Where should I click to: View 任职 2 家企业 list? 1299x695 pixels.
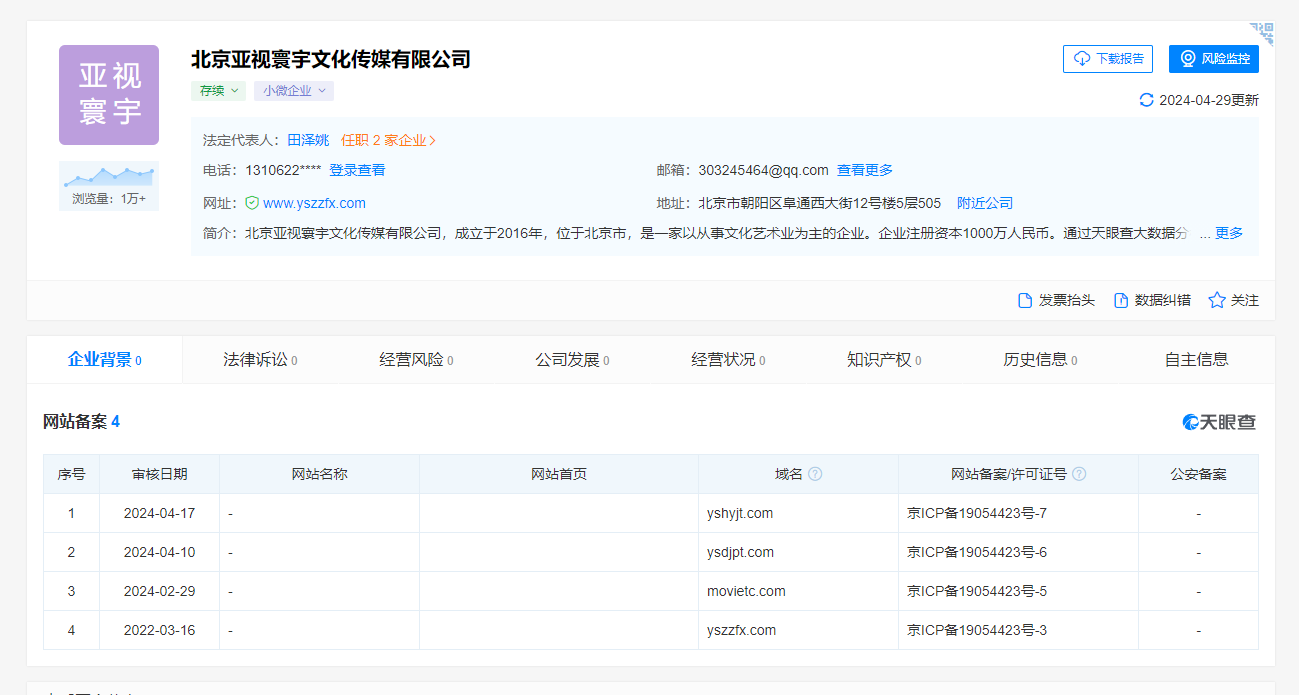[389, 140]
